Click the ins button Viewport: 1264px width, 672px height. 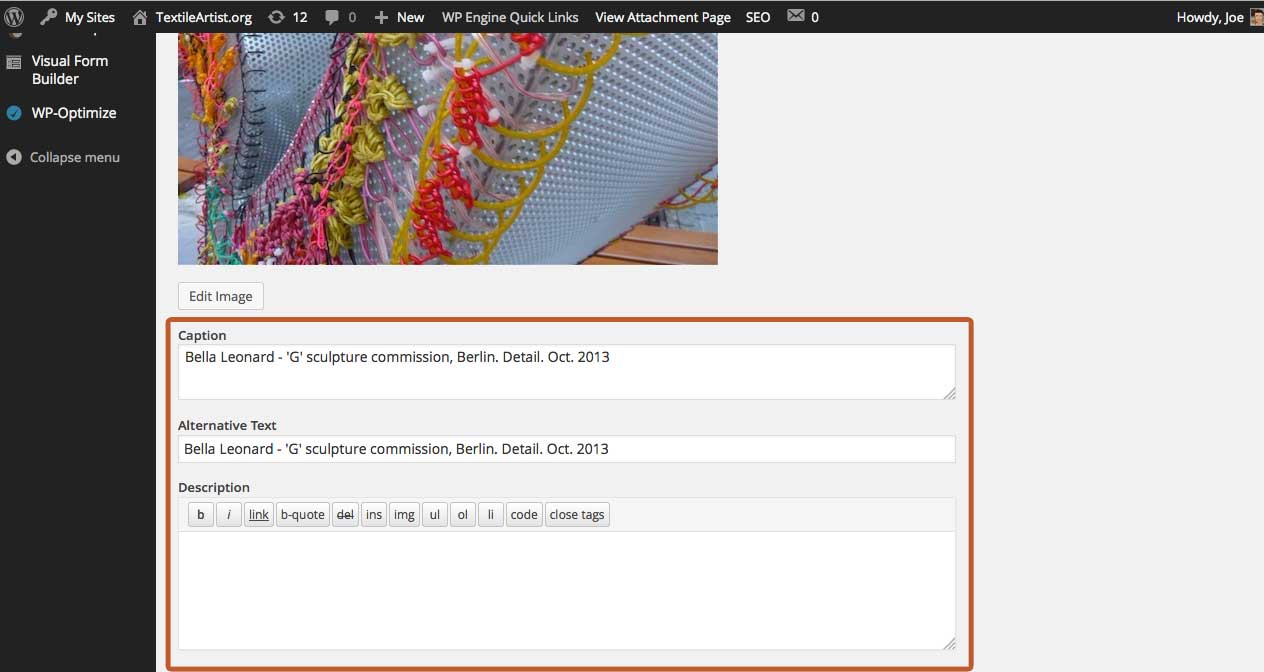tap(374, 515)
